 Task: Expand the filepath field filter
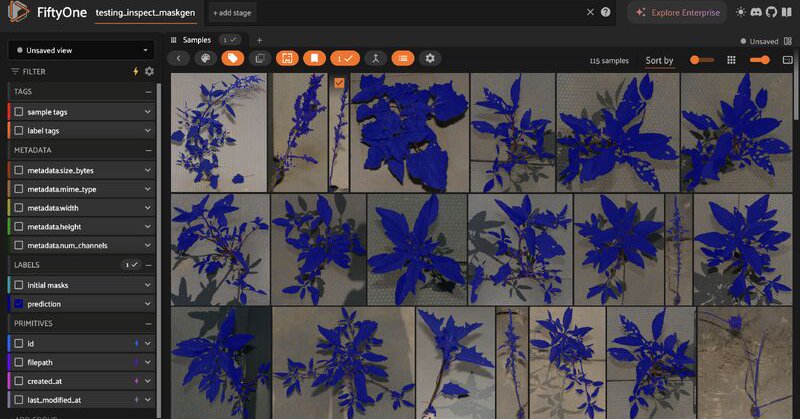tap(147, 362)
